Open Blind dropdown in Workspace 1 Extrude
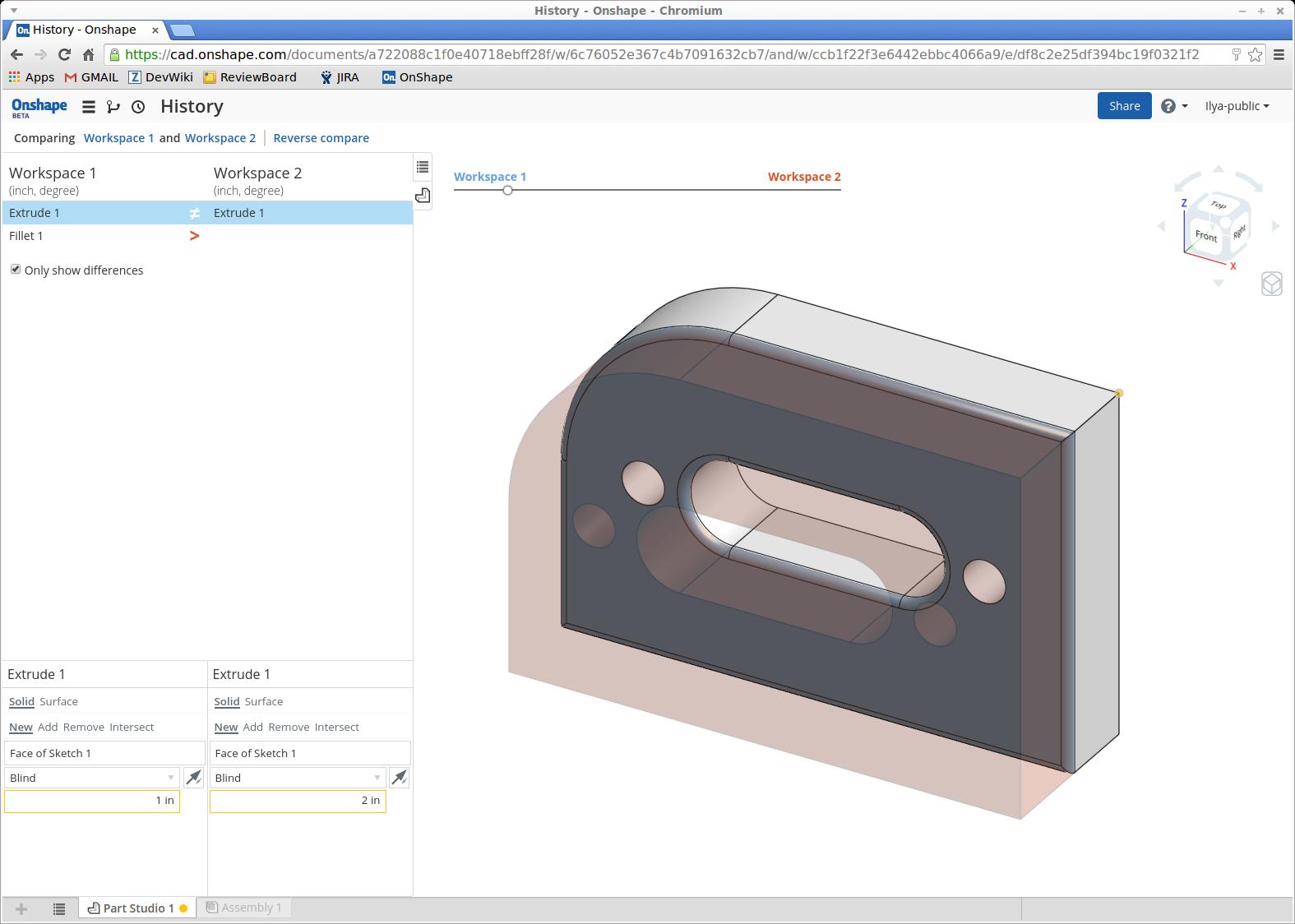This screenshot has width=1295, height=924. [x=91, y=778]
